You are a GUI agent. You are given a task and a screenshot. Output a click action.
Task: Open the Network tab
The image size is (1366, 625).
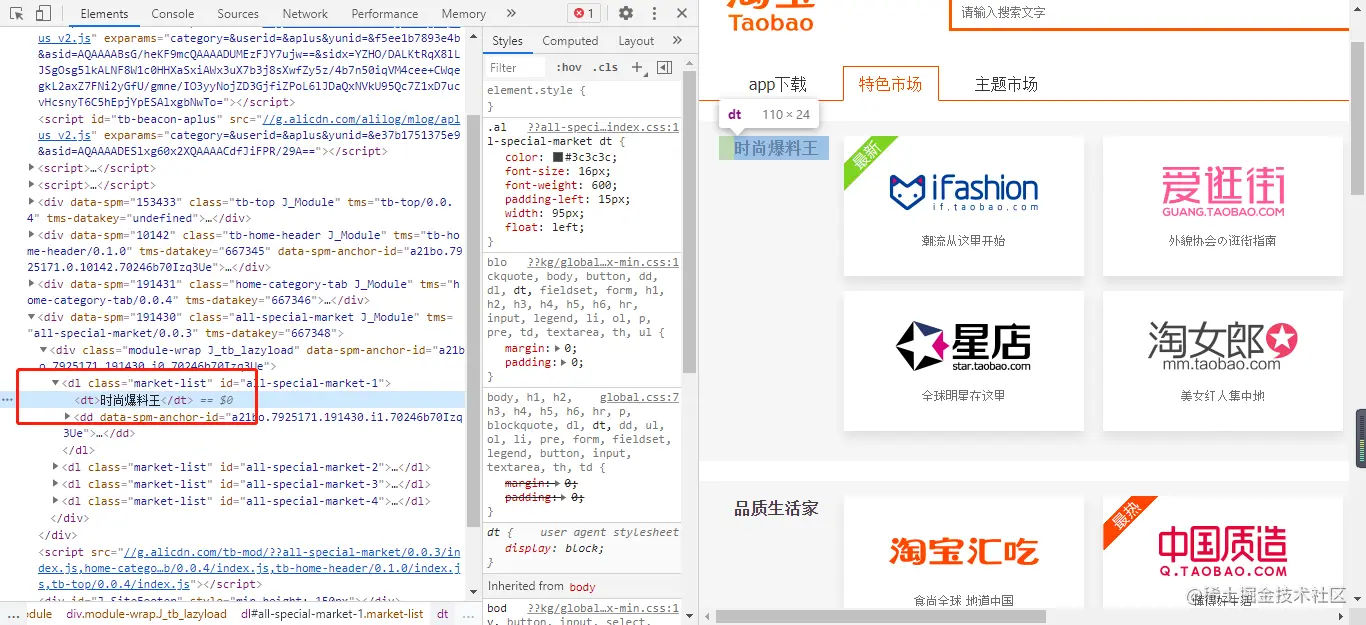point(305,14)
